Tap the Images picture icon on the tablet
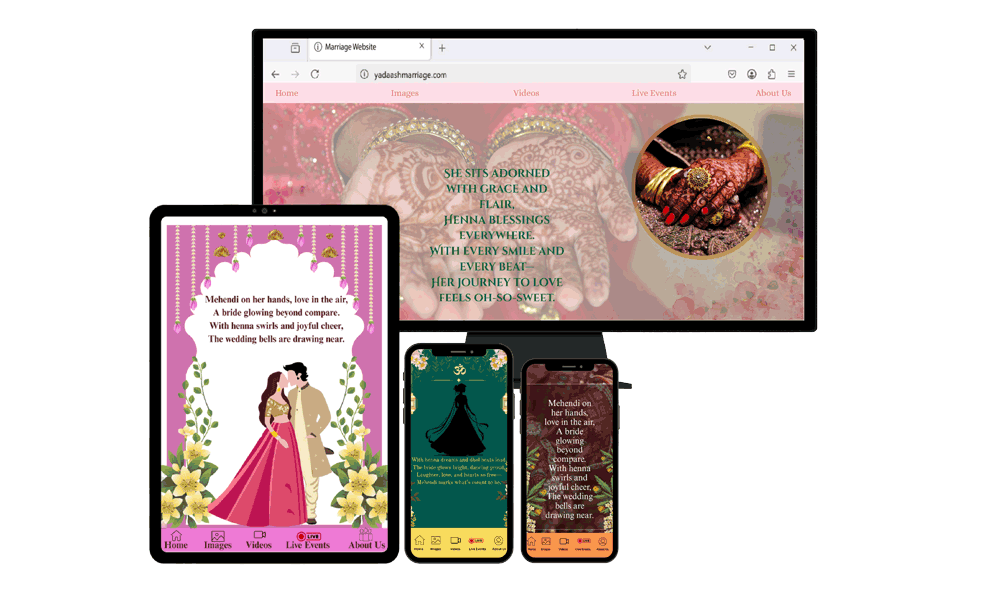 click(x=218, y=535)
